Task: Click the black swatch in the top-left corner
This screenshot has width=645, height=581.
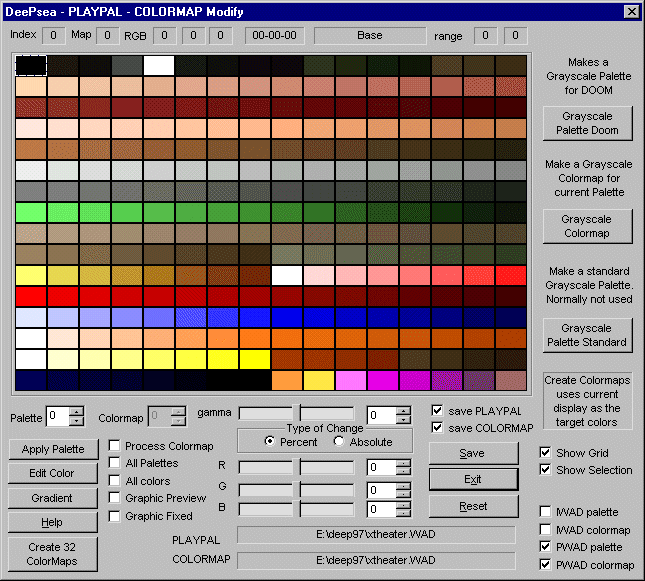Action: [31, 65]
